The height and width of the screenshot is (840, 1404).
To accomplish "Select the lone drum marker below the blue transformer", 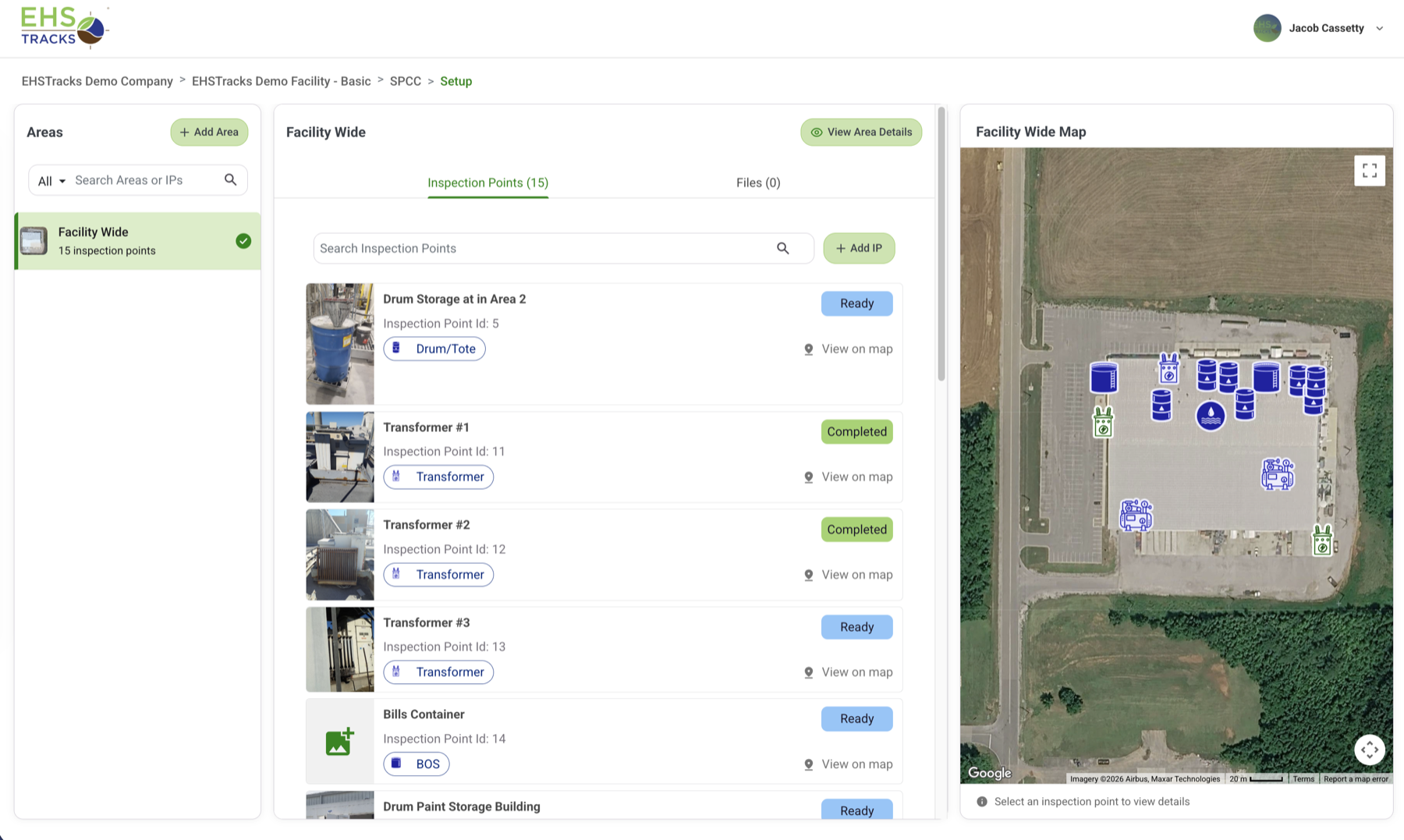I will click(x=1161, y=406).
